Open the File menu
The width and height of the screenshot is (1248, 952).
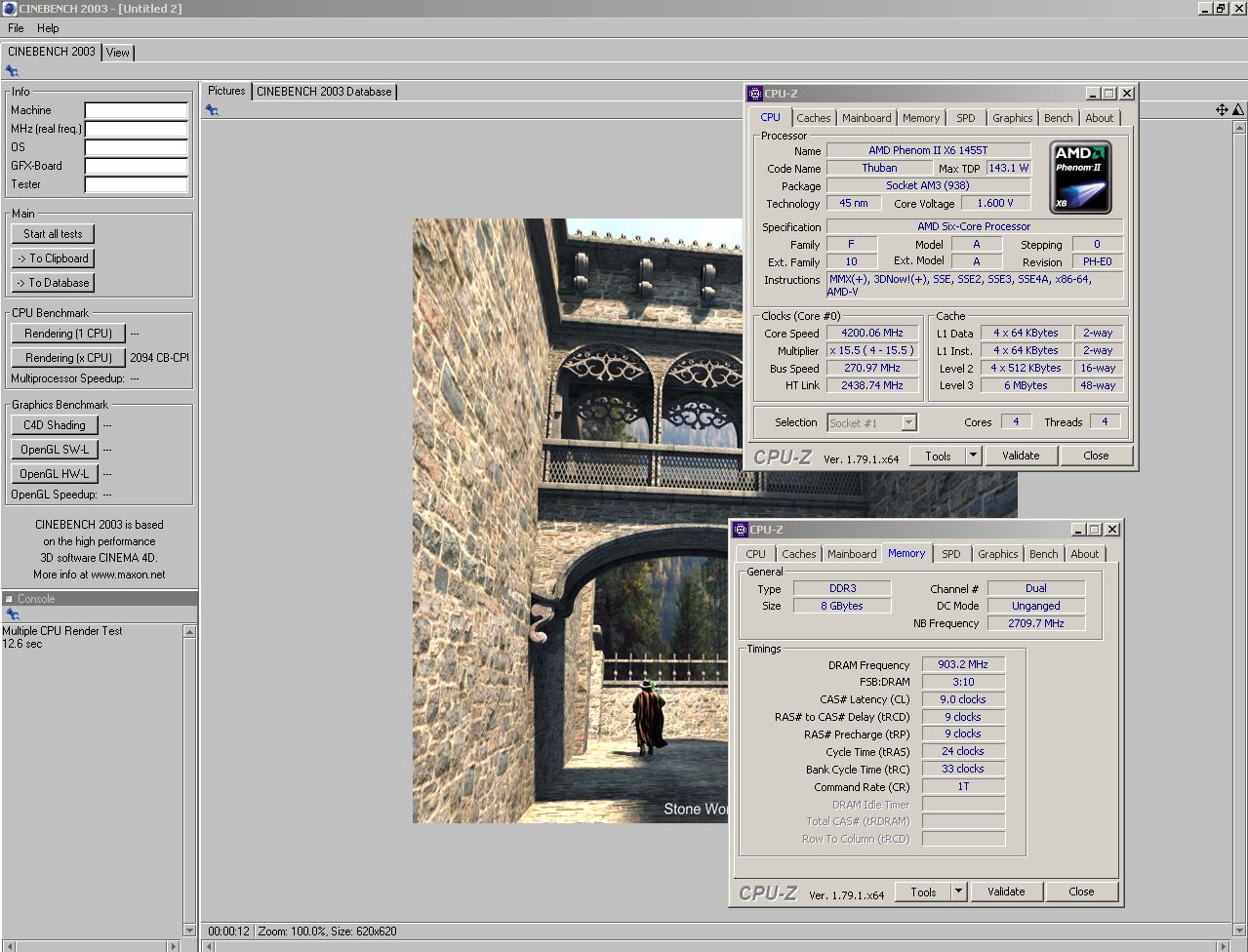coord(16,28)
